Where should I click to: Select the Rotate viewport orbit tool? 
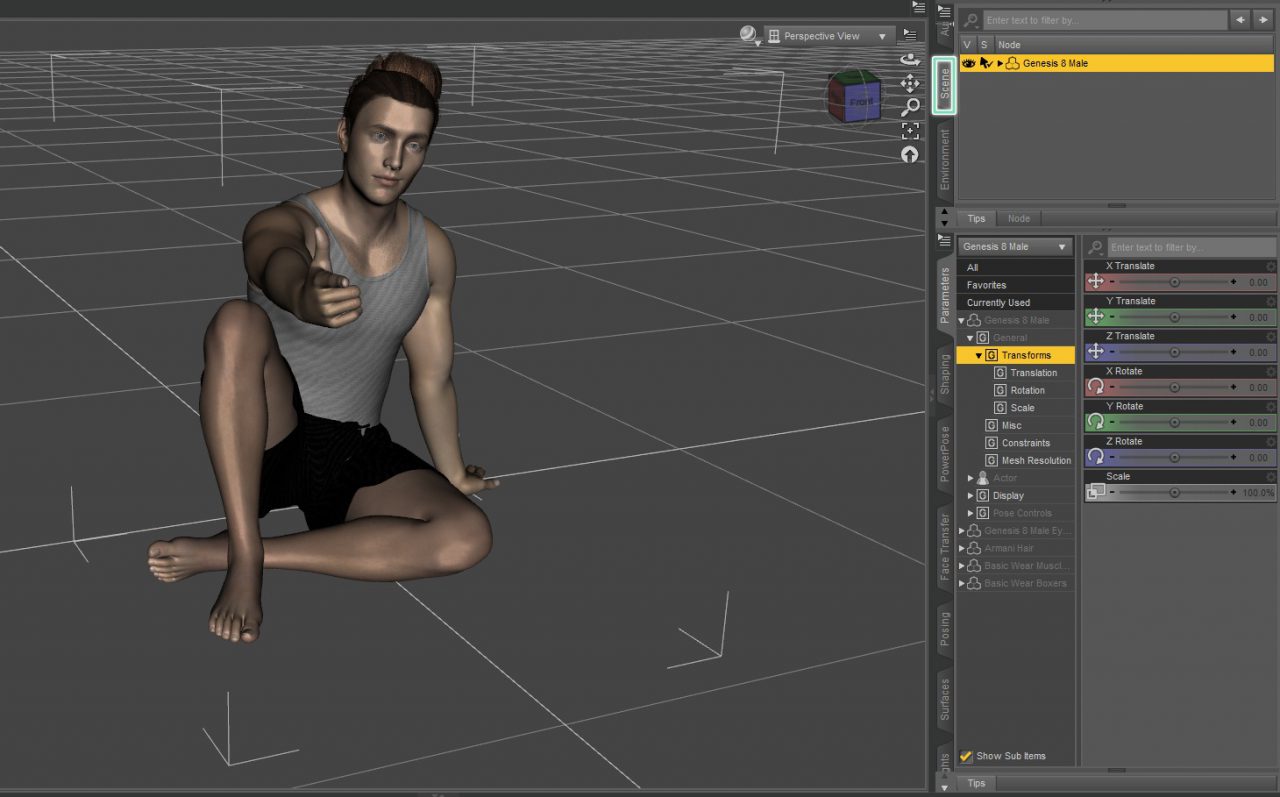[909, 60]
